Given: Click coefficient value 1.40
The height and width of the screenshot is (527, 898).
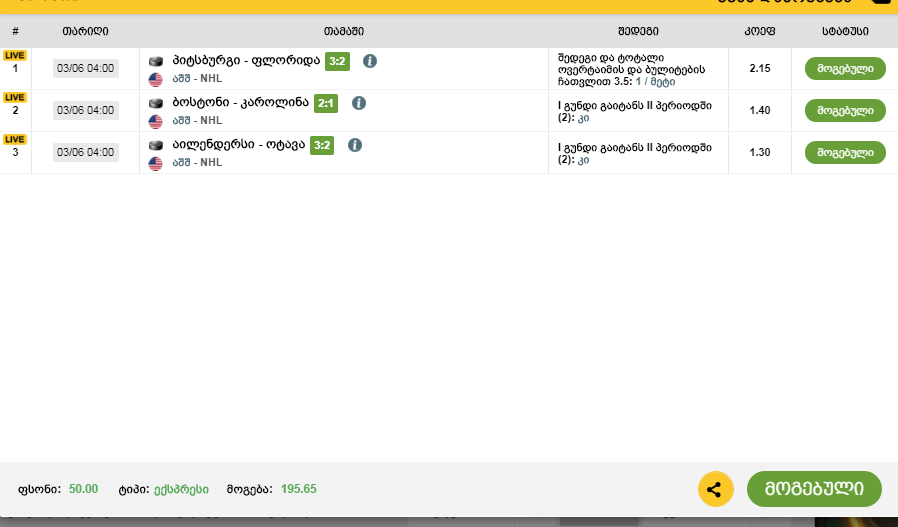Looking at the screenshot, I should click(x=760, y=110).
